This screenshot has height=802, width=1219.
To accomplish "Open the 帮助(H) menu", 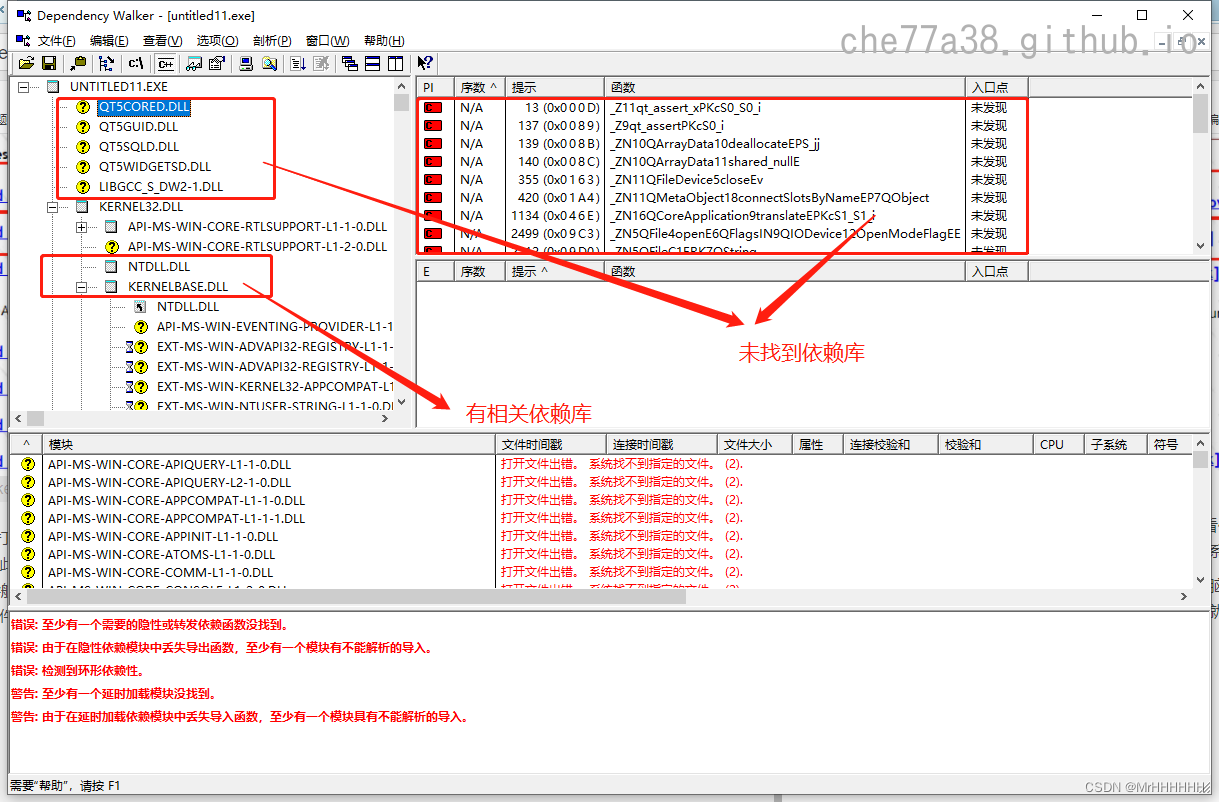I will pyautogui.click(x=384, y=41).
